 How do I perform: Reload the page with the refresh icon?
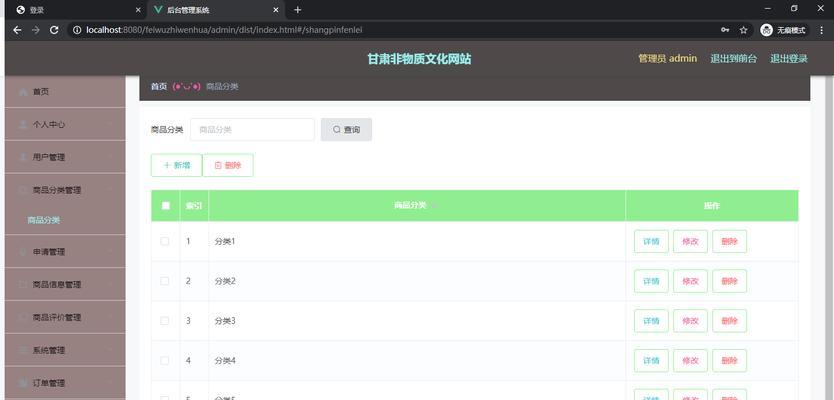(x=54, y=30)
